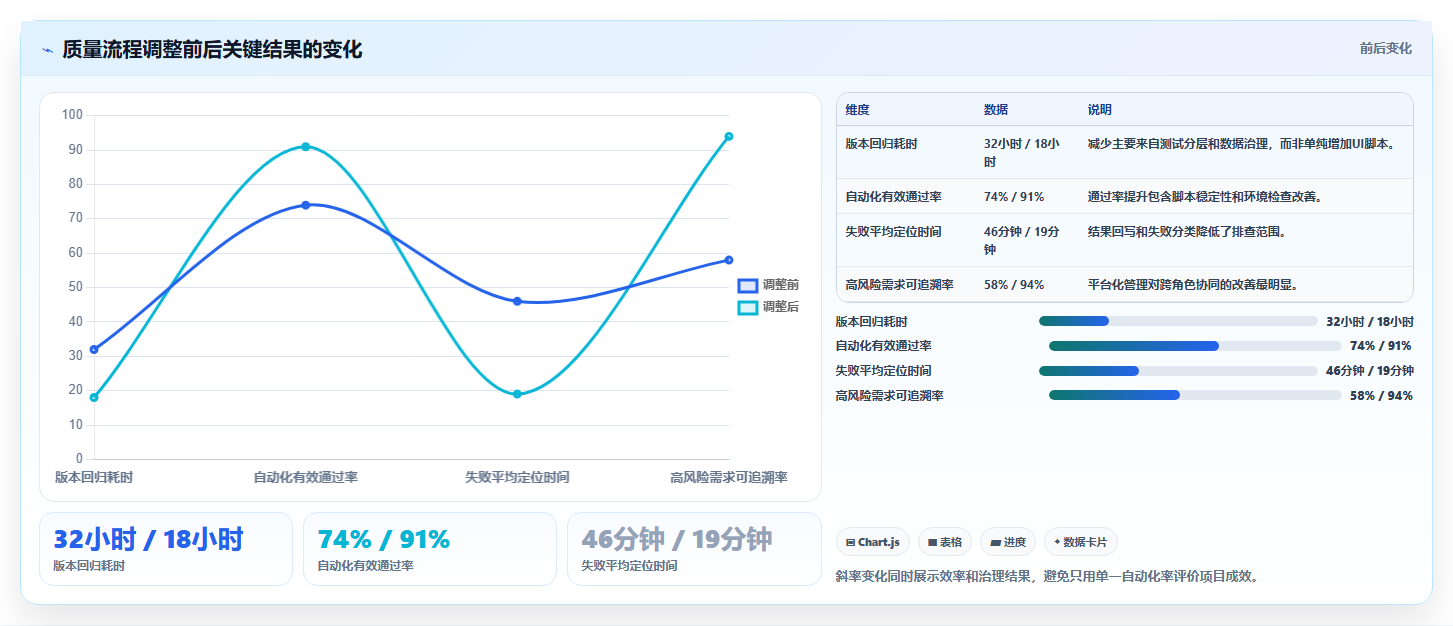
Task: Click 调整后 data point at 自动化有效通过率 (91)
Action: [306, 147]
